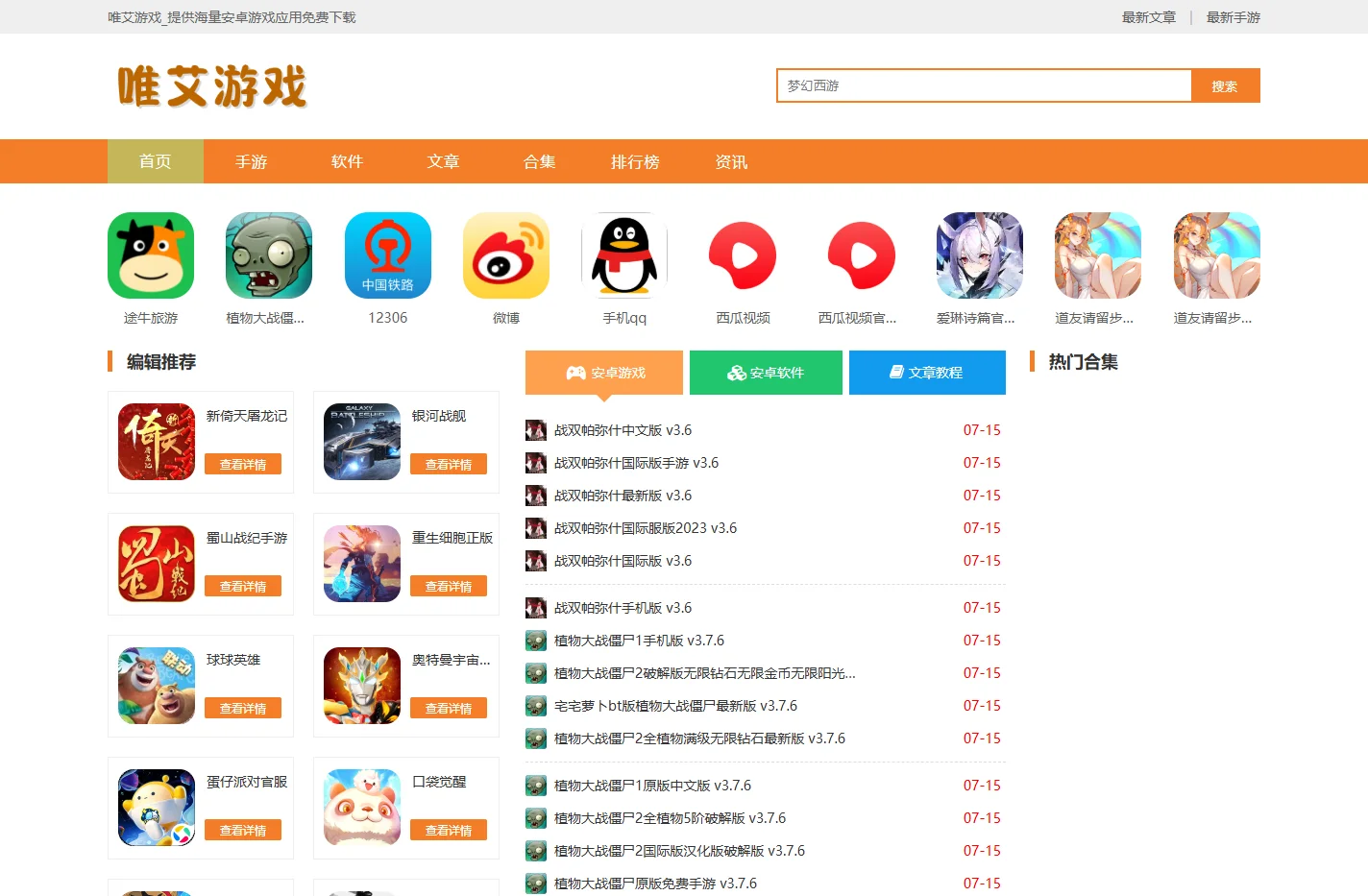Open the 文章 navigation menu
The height and width of the screenshot is (896, 1368).
click(x=444, y=161)
